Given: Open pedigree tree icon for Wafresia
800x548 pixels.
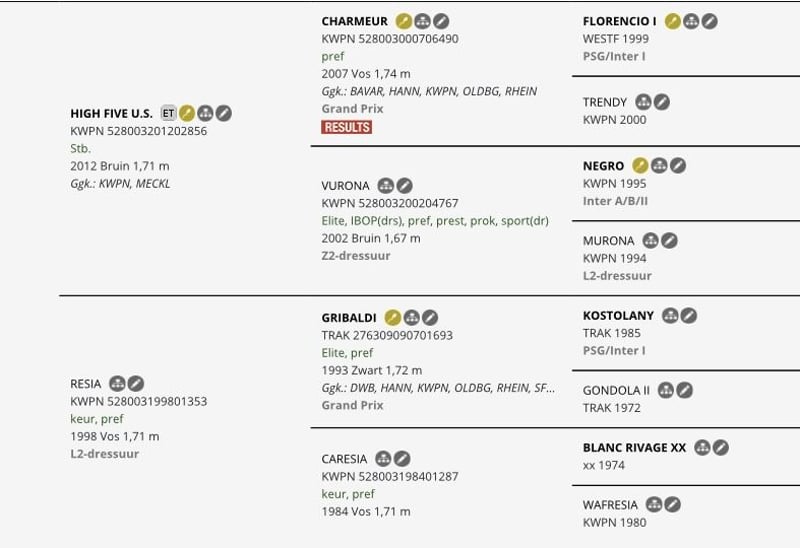Looking at the screenshot, I should tap(654, 505).
